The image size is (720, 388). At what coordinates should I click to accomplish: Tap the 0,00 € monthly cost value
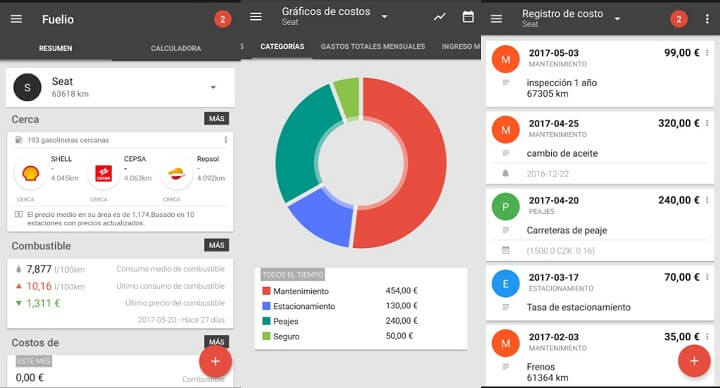[29, 377]
